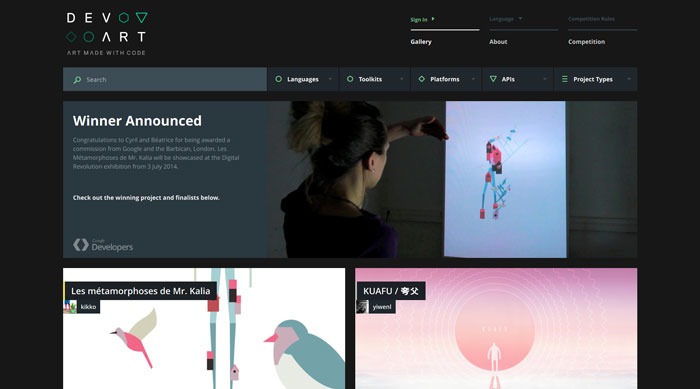Expand the Toolkits filter dropdown arrow
The height and width of the screenshot is (389, 700).
point(402,79)
